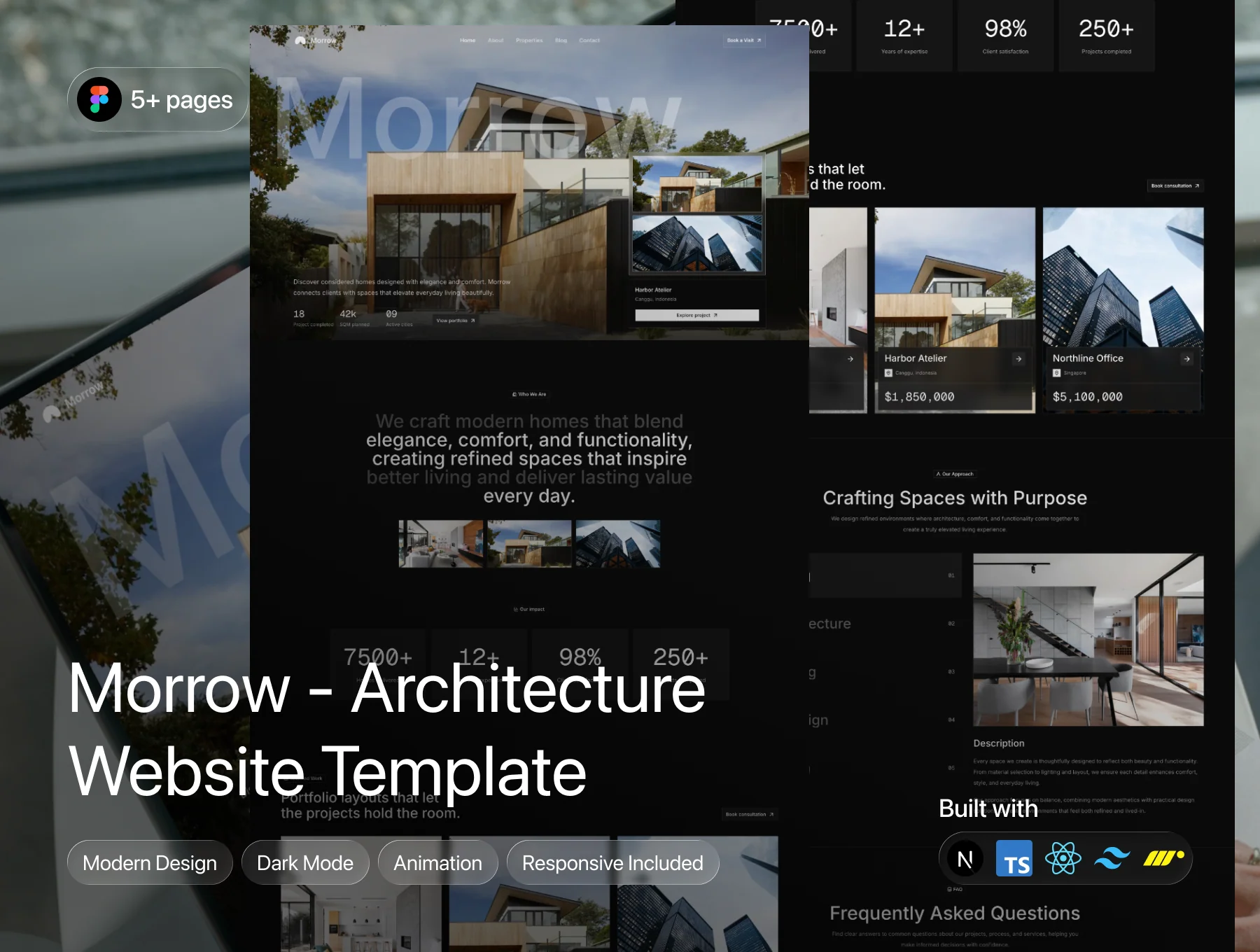This screenshot has height=952, width=1260.
Task: Open the skyscraper thumbnail under the Who We Are text
Action: [x=617, y=544]
